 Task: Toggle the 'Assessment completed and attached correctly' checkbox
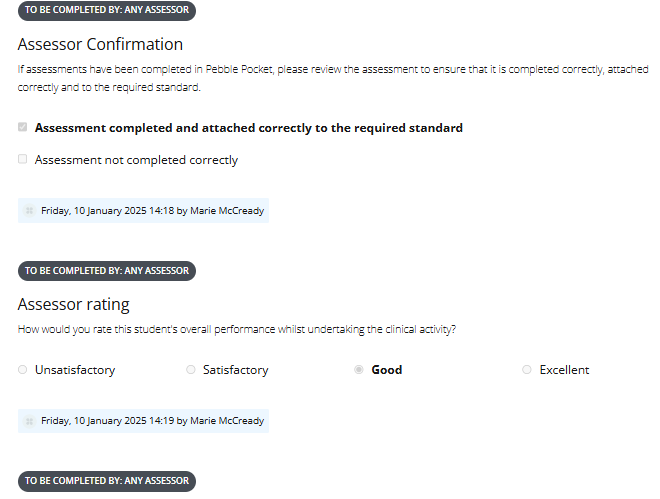pyautogui.click(x=22, y=127)
